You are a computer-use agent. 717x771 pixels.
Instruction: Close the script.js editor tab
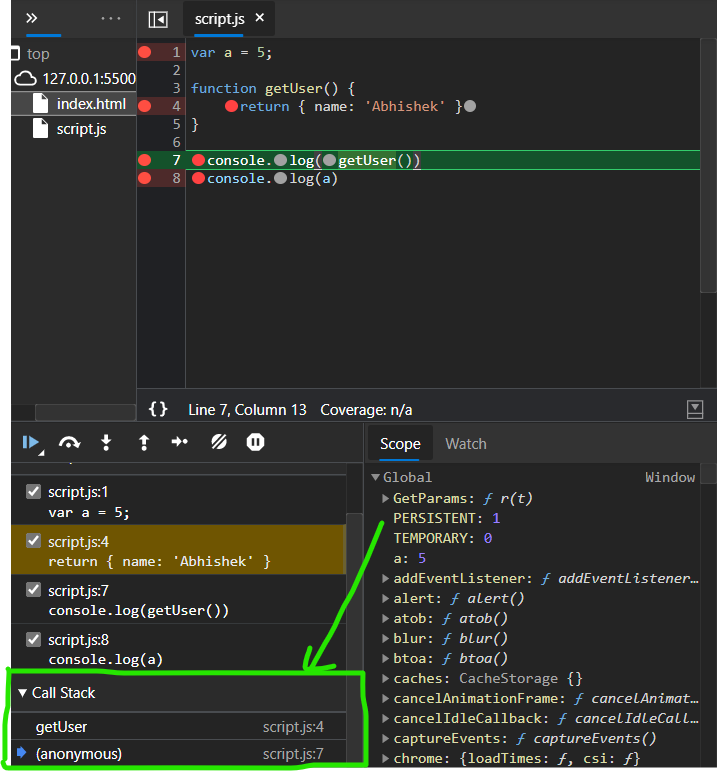(x=260, y=18)
